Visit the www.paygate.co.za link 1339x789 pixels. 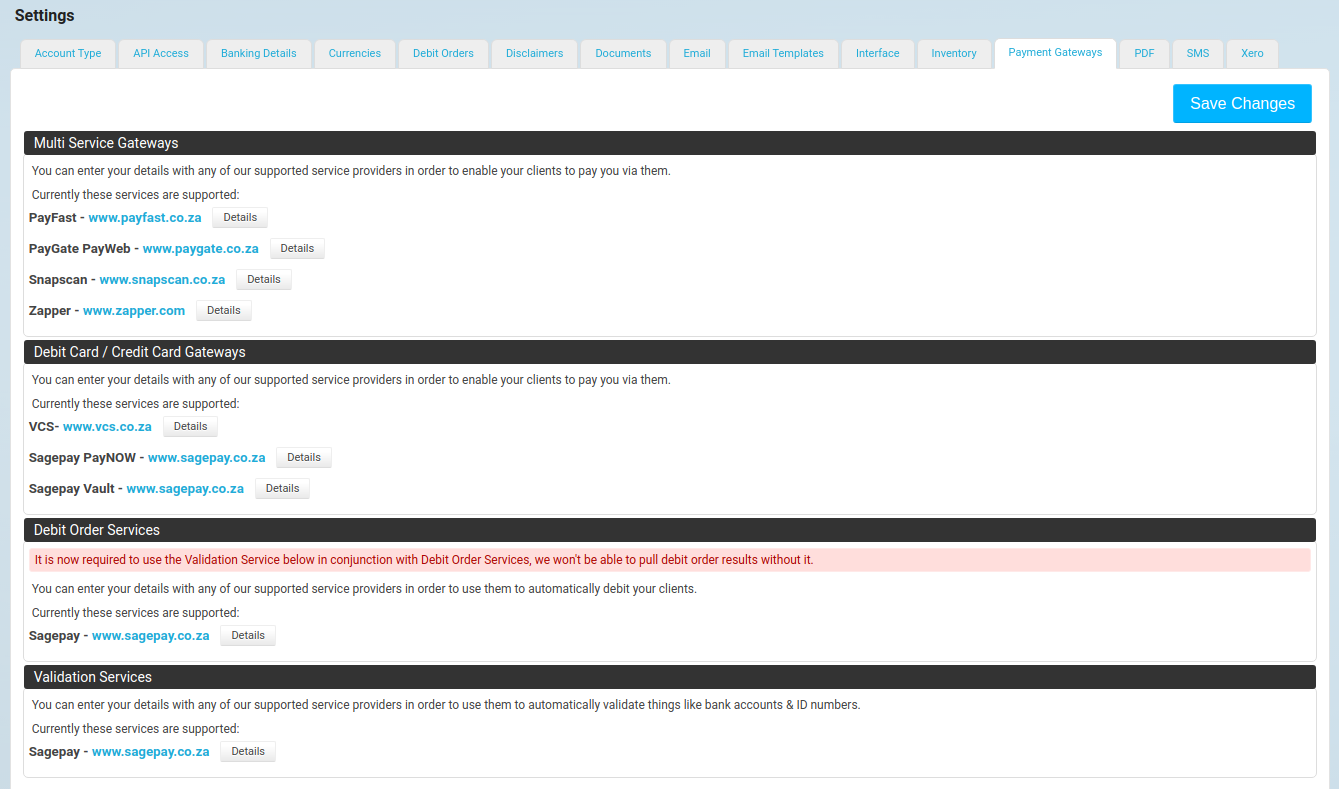201,249
